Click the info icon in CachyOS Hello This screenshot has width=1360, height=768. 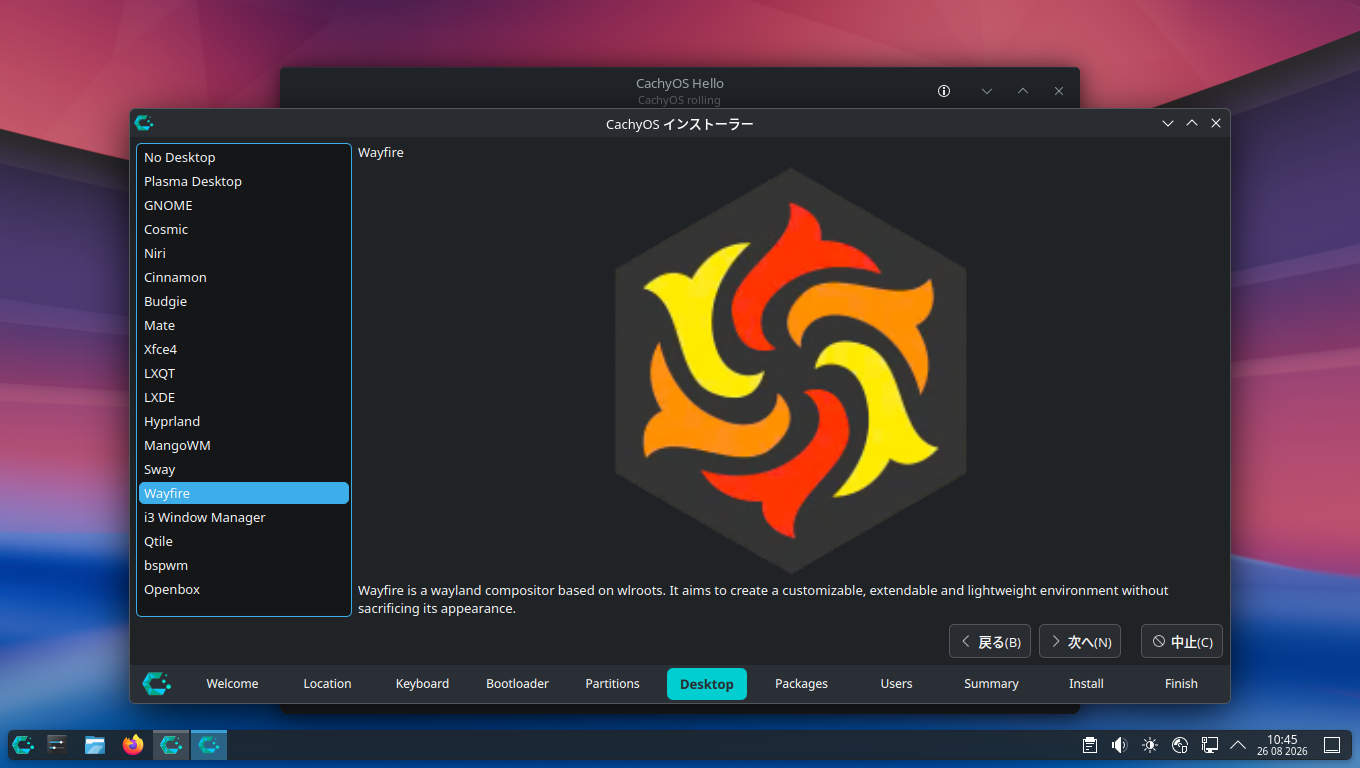coord(944,91)
